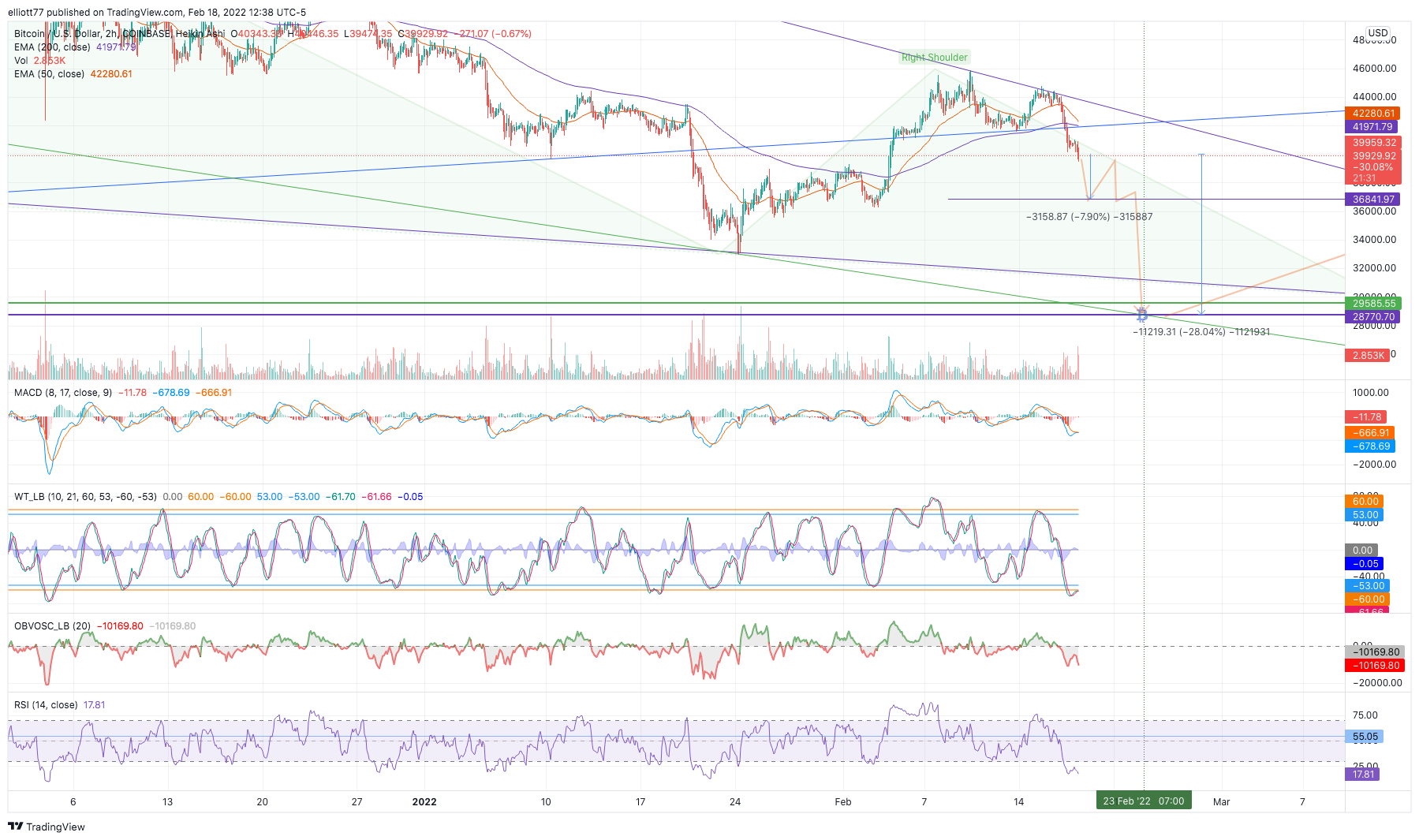Click the 29585.55 green line price label

[x=1373, y=304]
